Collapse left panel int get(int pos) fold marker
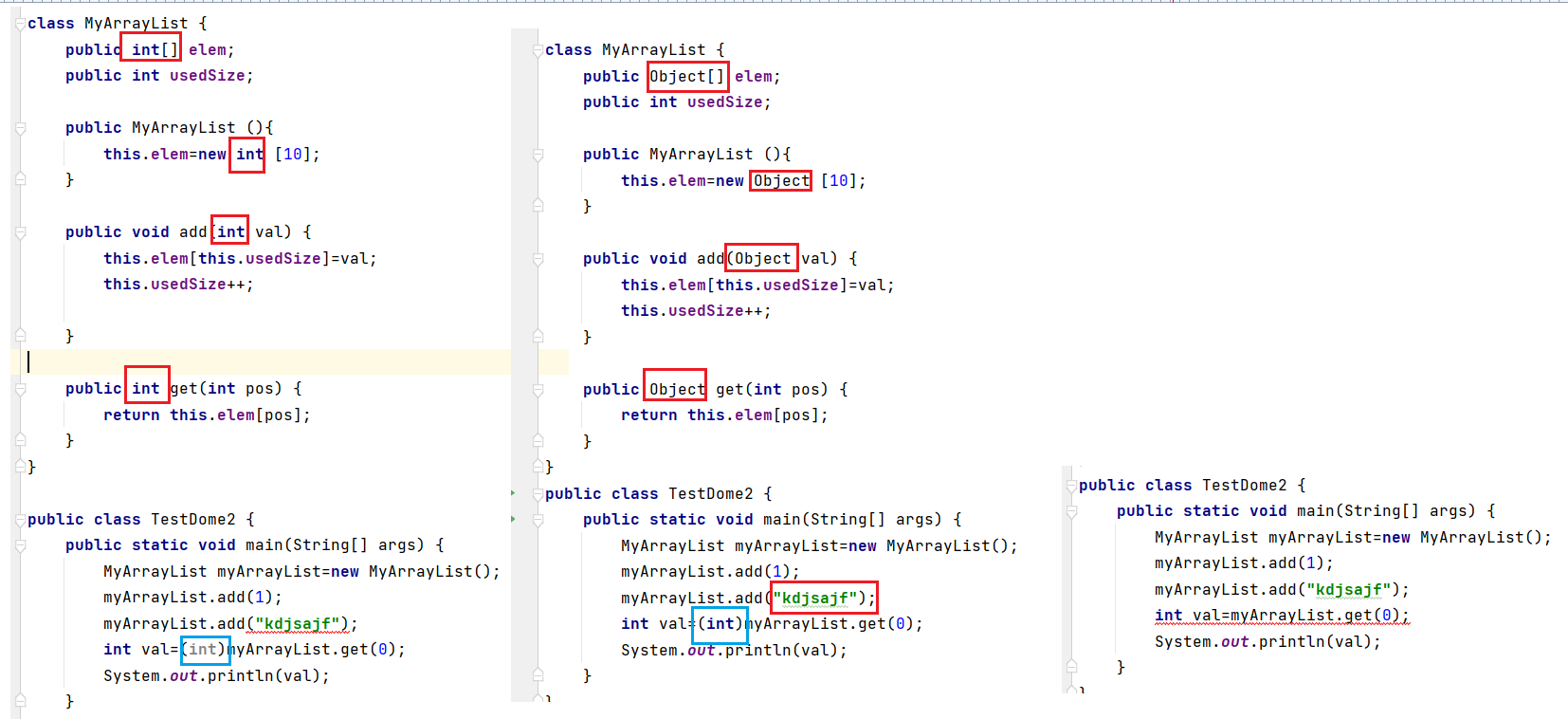 pyautogui.click(x=20, y=389)
